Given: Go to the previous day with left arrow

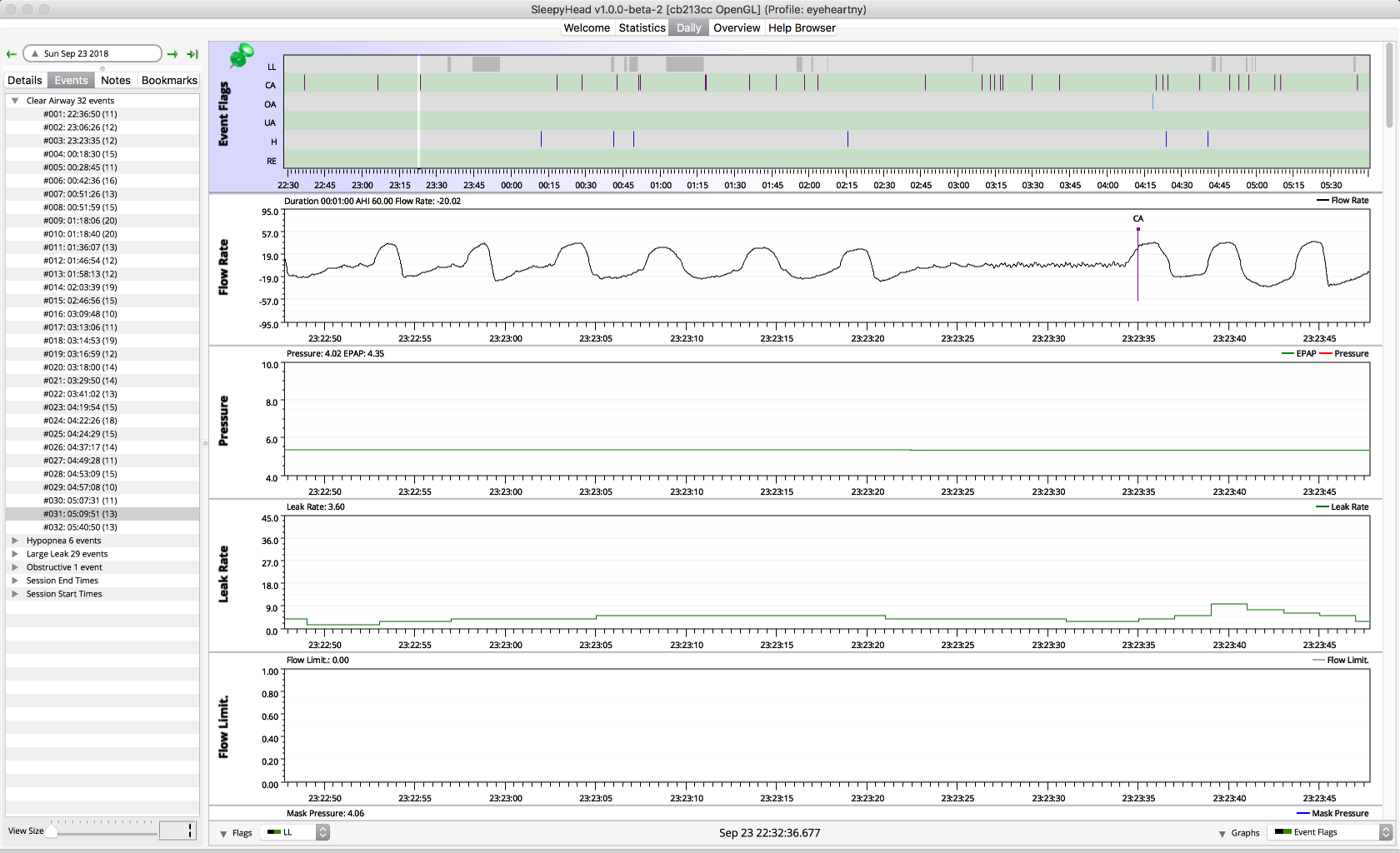Looking at the screenshot, I should coord(12,54).
